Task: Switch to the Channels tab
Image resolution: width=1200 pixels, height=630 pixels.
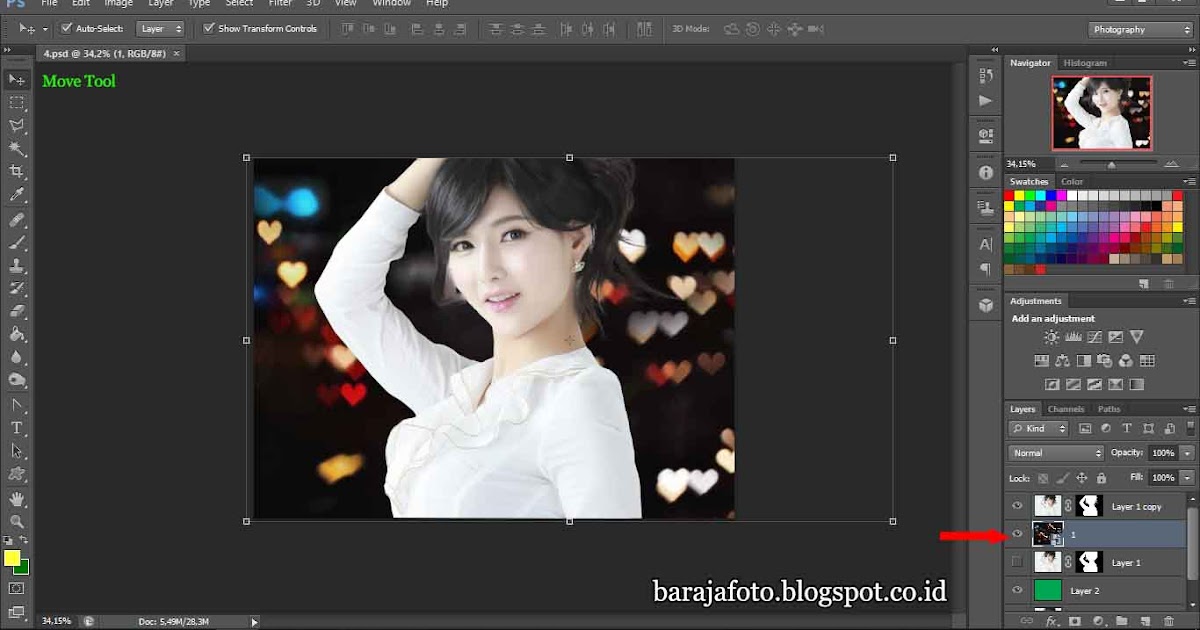Action: [x=1066, y=408]
